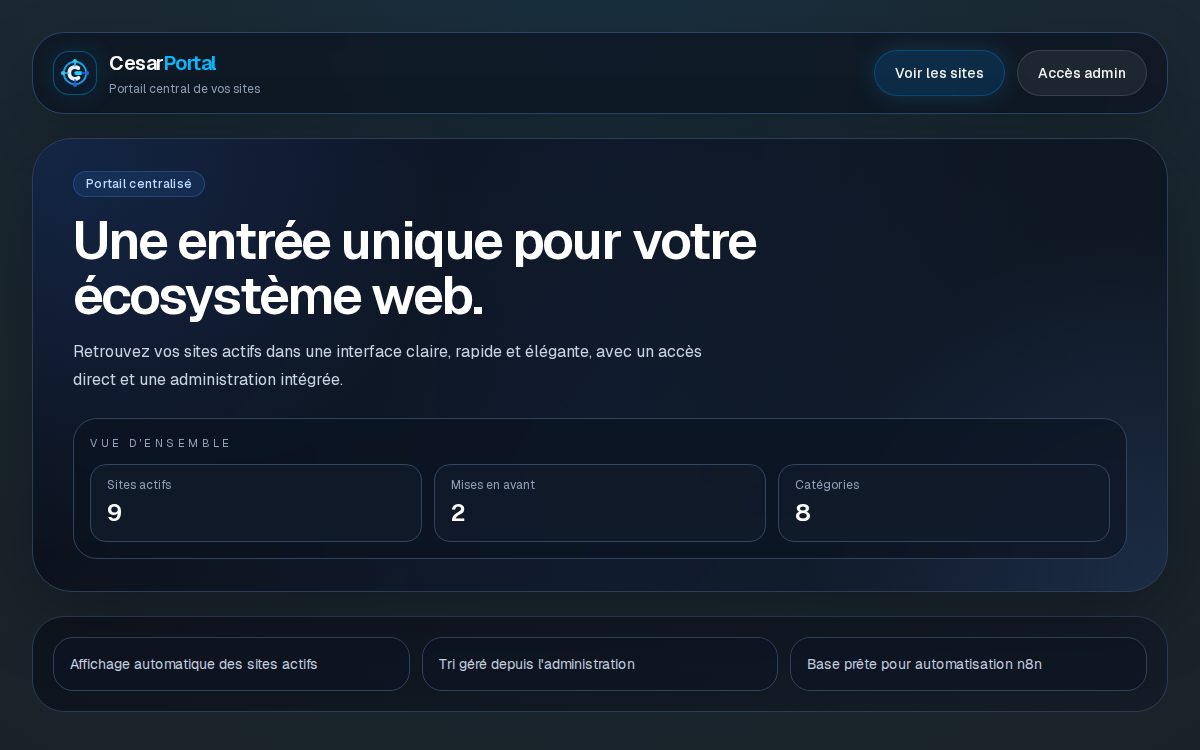Click the 'Portail centralisé' badge
This screenshot has width=1200, height=750.
139,184
